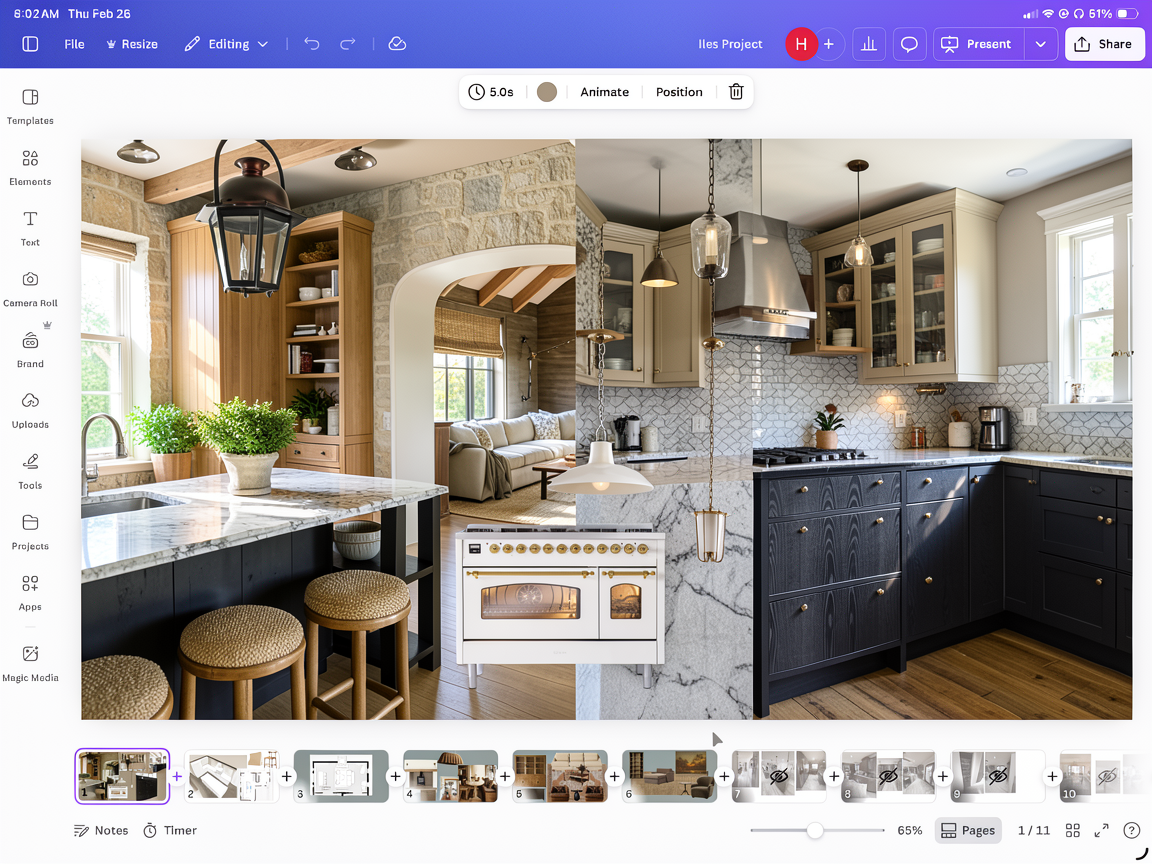This screenshot has height=864, width=1152.
Task: Click the undo arrow icon
Action: 312,44
